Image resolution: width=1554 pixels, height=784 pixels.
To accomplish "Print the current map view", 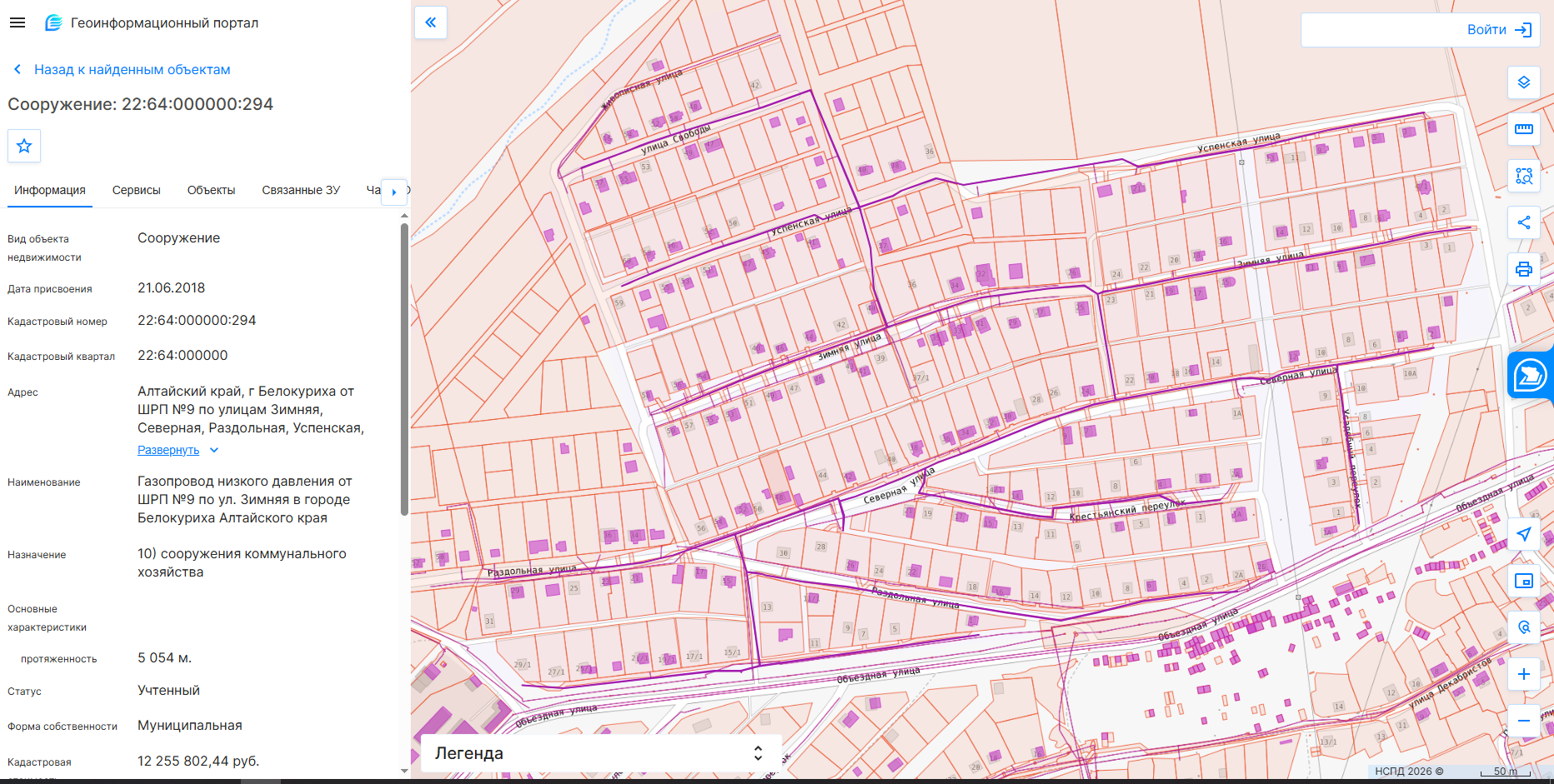I will [x=1524, y=269].
